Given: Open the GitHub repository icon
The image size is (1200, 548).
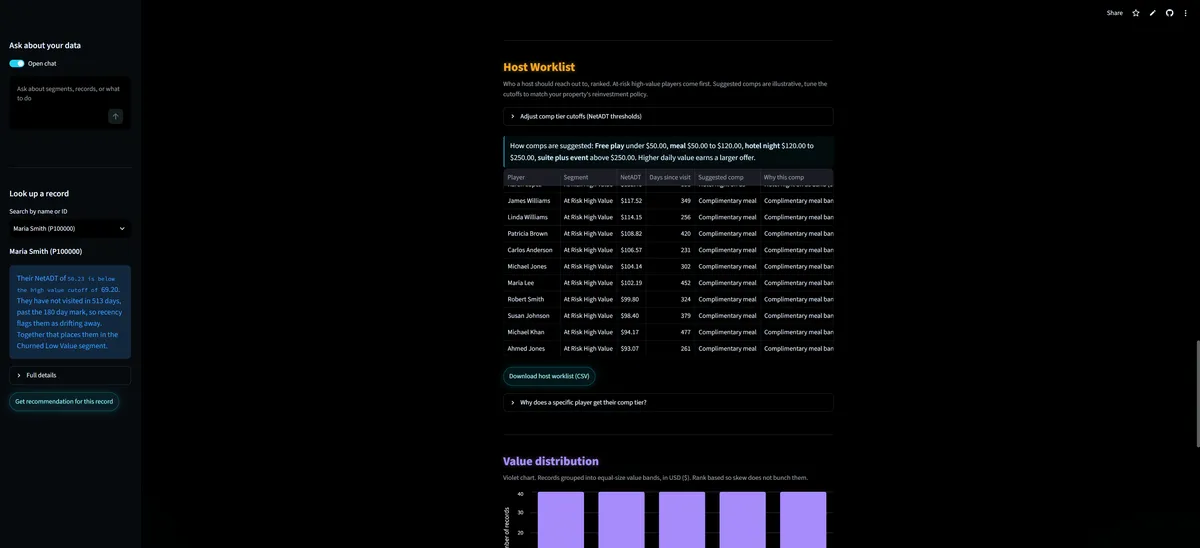Looking at the screenshot, I should [1169, 13].
